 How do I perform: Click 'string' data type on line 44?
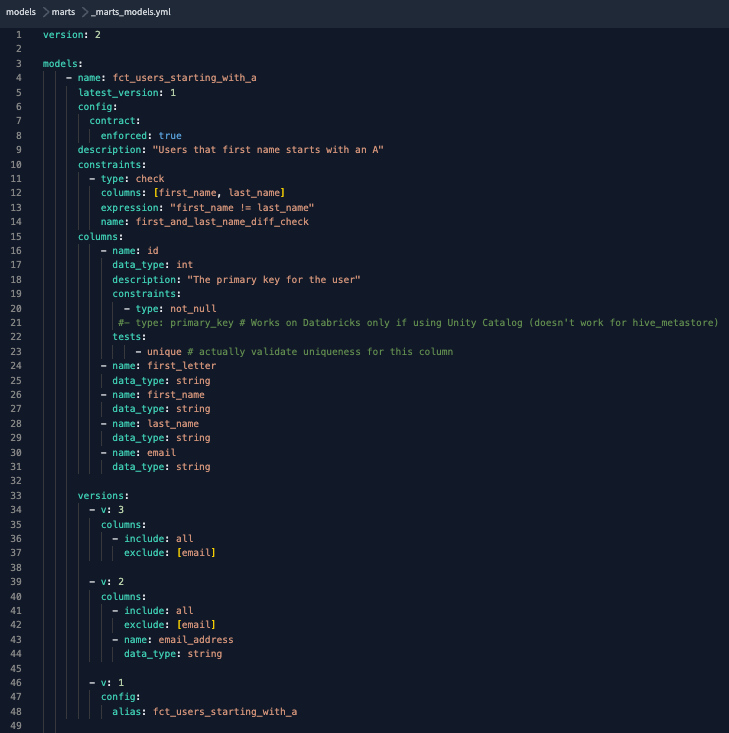coord(205,654)
